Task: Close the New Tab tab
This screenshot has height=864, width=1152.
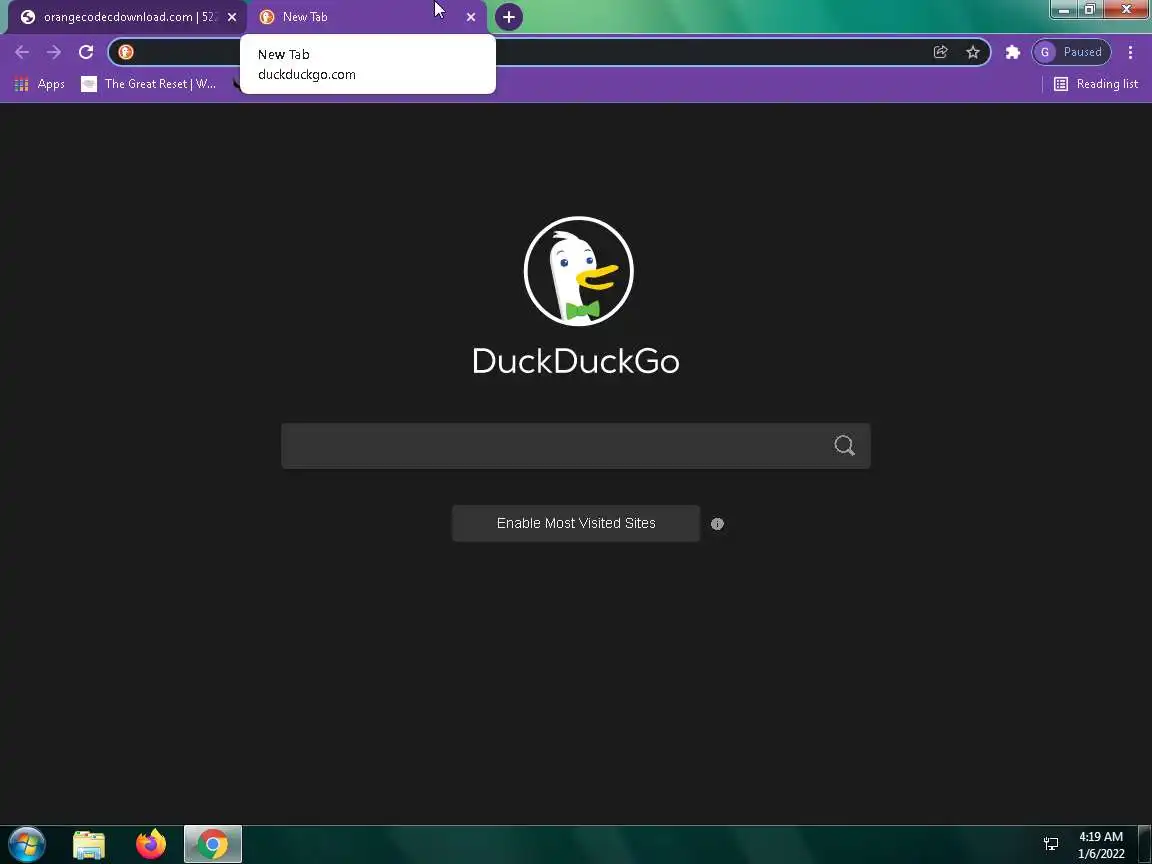Action: coord(471,17)
